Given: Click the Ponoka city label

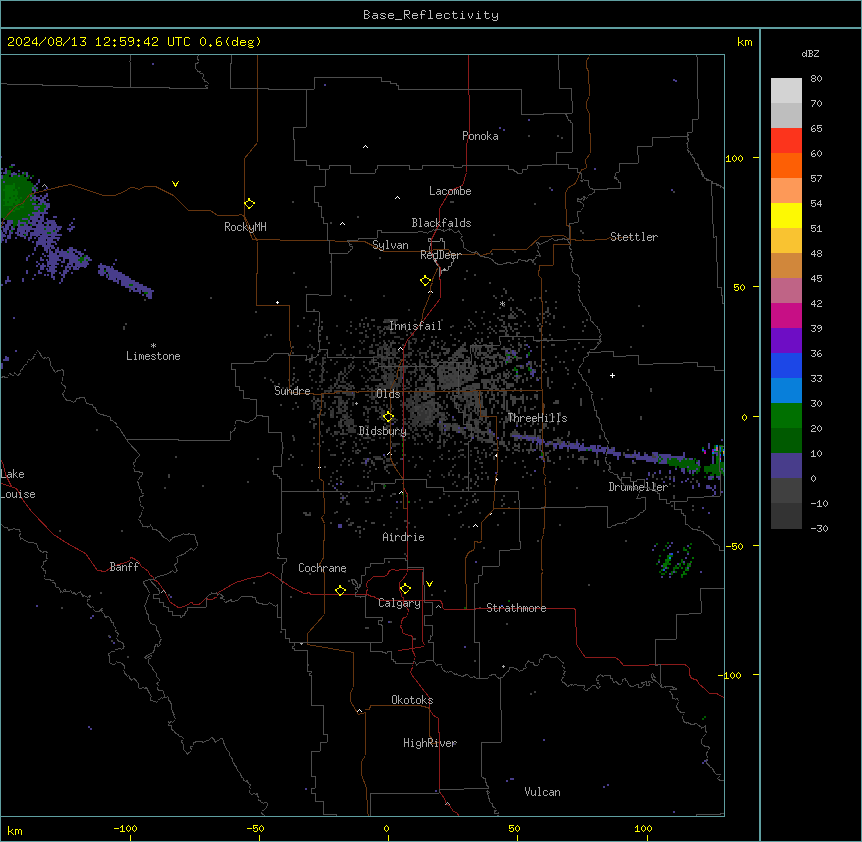Looking at the screenshot, I should (x=480, y=136).
